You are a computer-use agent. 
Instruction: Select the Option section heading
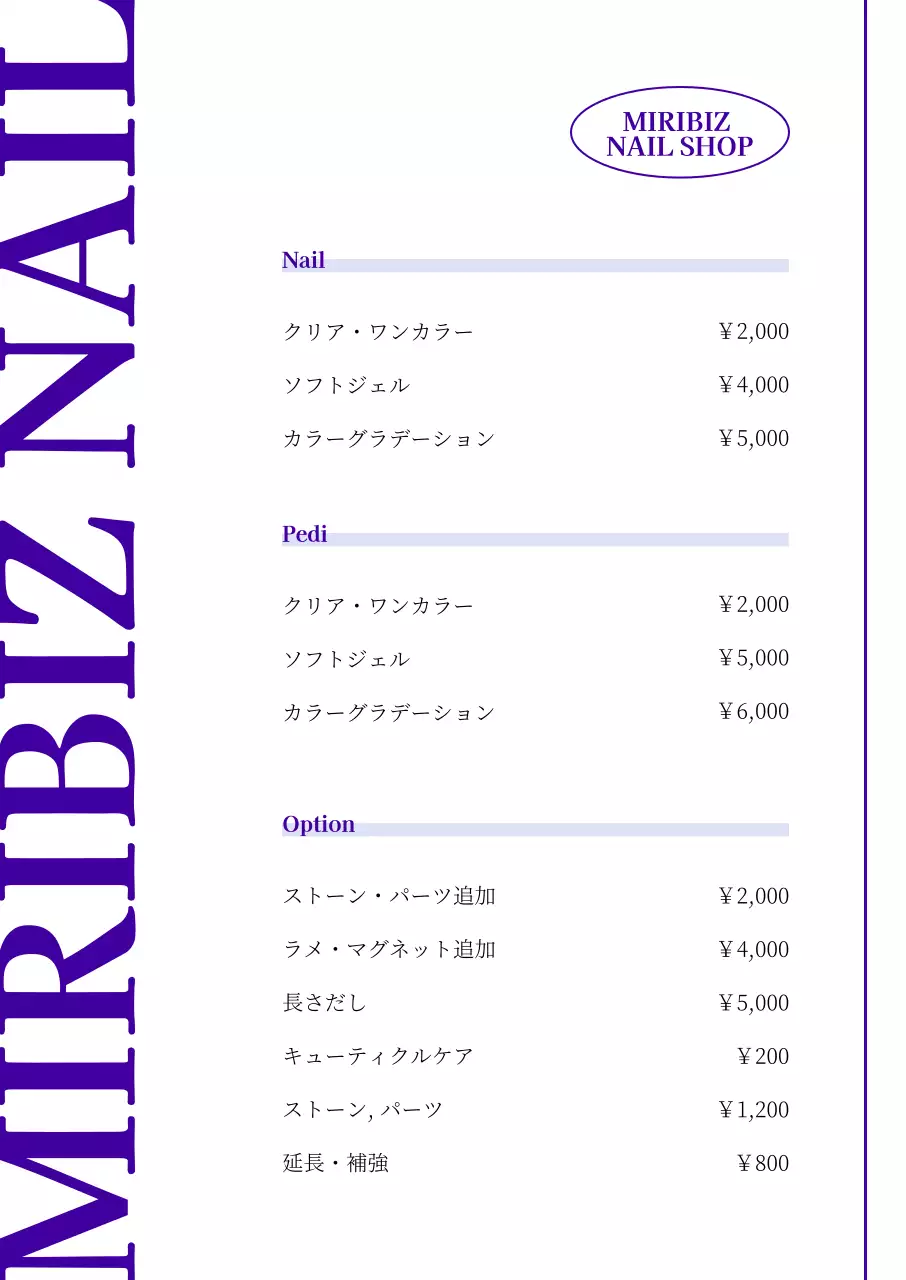[318, 825]
